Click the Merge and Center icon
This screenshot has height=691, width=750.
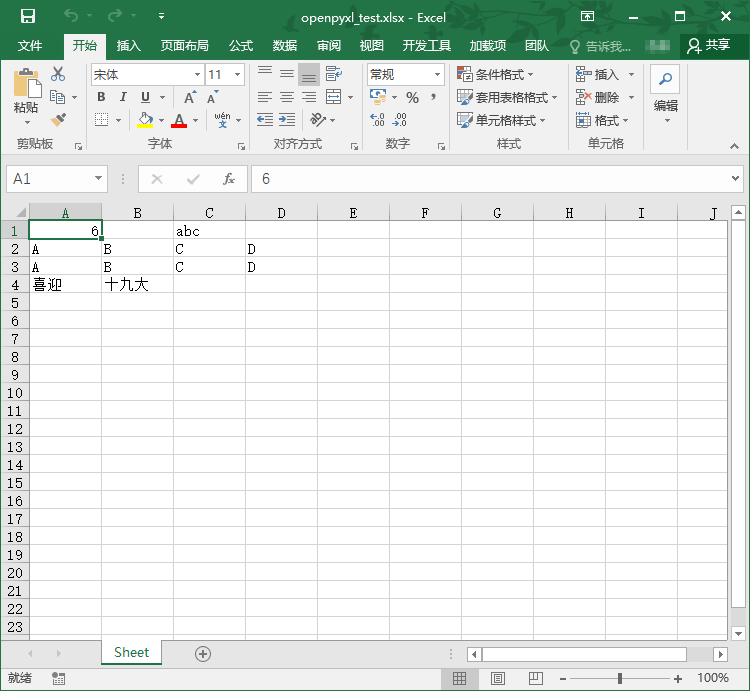(333, 97)
